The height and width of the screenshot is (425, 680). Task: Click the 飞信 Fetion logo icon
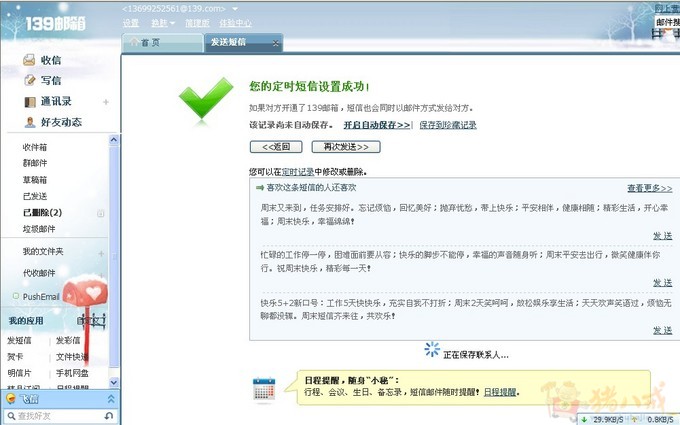11,398
